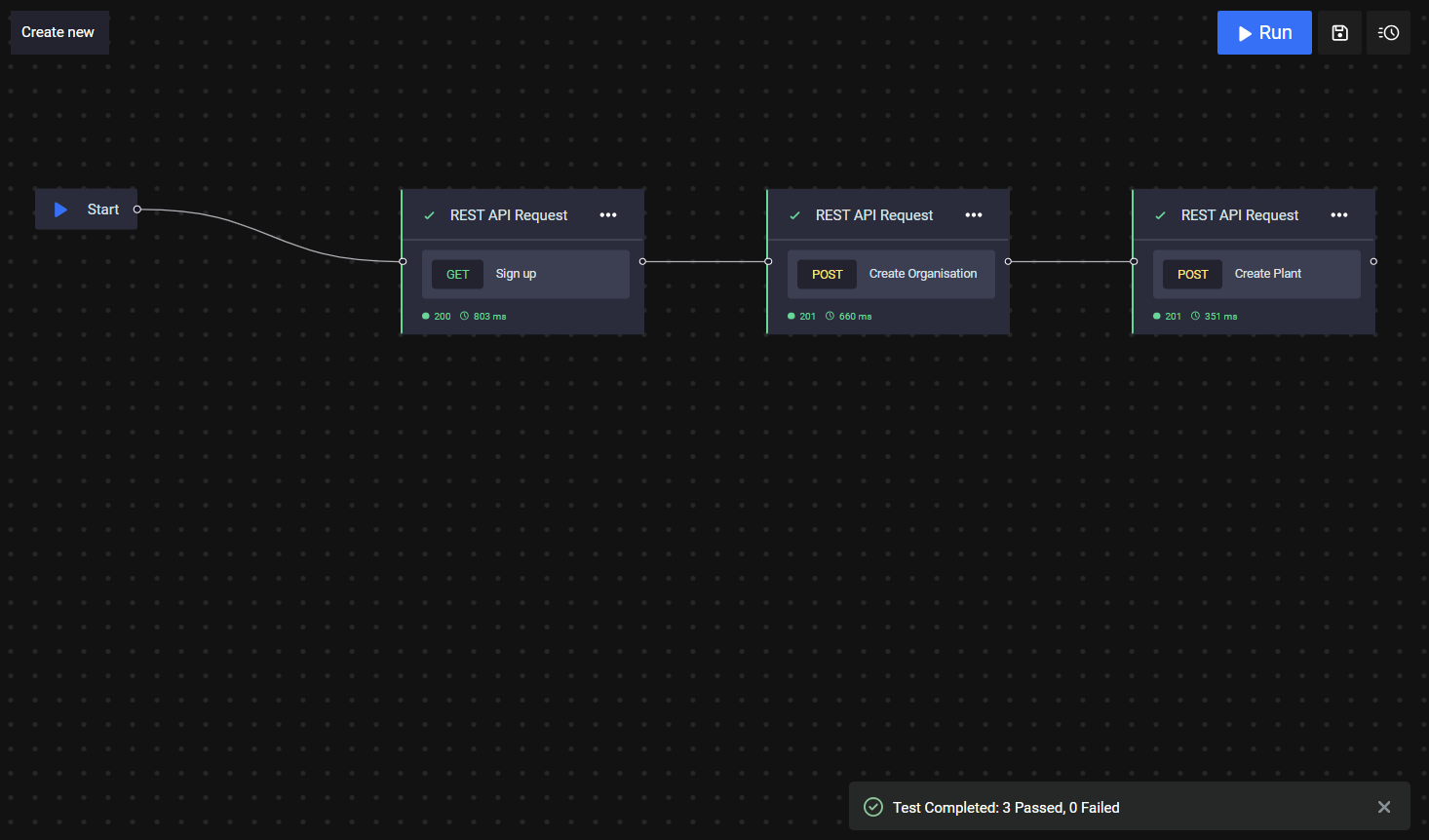The height and width of the screenshot is (840, 1429).
Task: Click the Create Organisation request name
Action: pos(923,274)
